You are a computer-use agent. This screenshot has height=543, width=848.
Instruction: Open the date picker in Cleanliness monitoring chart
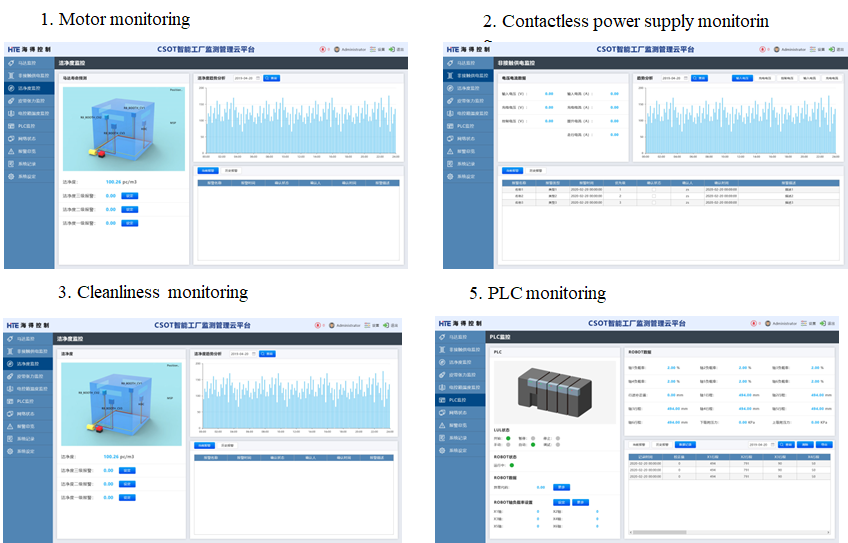241,353
